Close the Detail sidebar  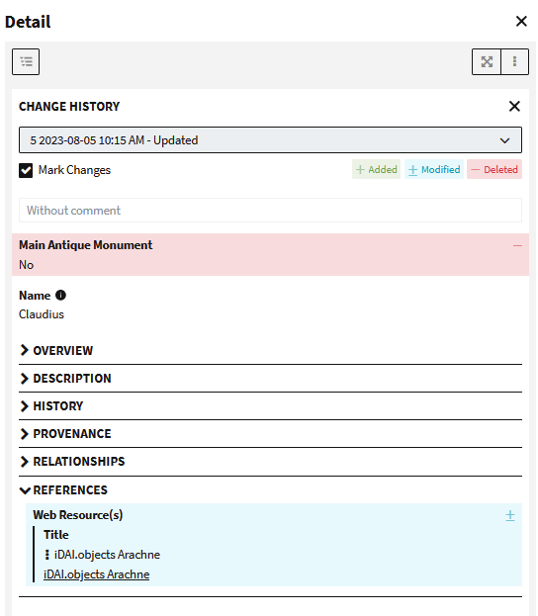click(x=521, y=21)
